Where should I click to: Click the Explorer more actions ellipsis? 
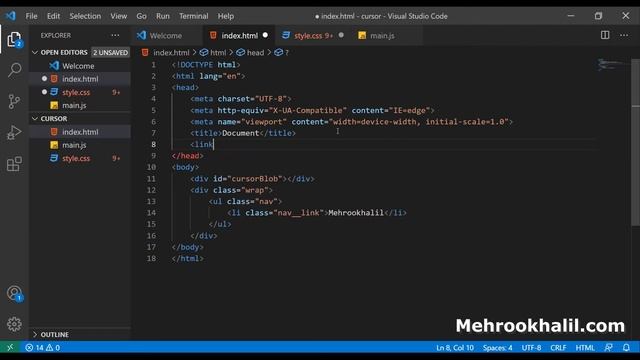pos(115,36)
